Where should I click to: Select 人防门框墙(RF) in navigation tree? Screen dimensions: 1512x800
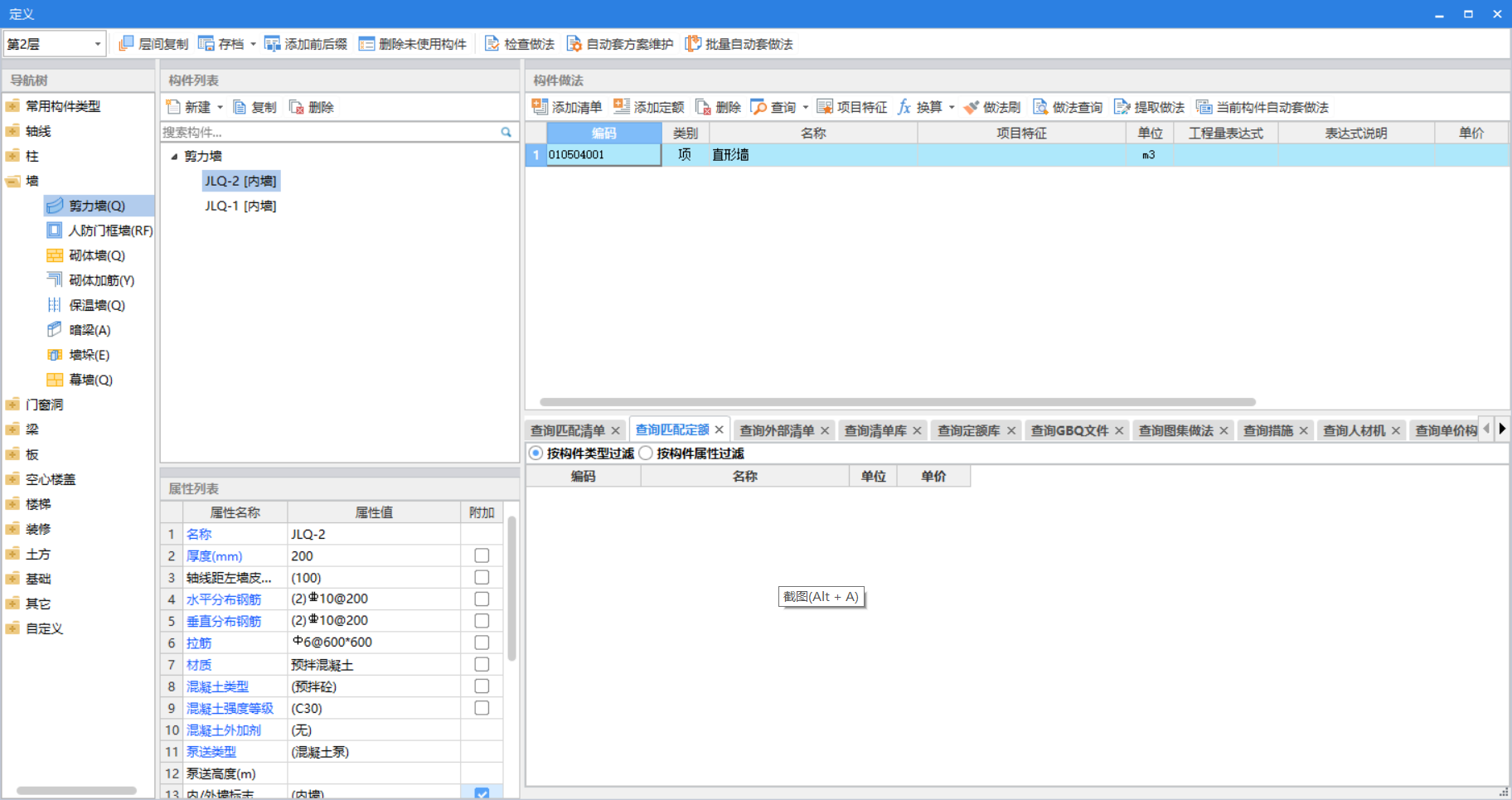[x=100, y=230]
